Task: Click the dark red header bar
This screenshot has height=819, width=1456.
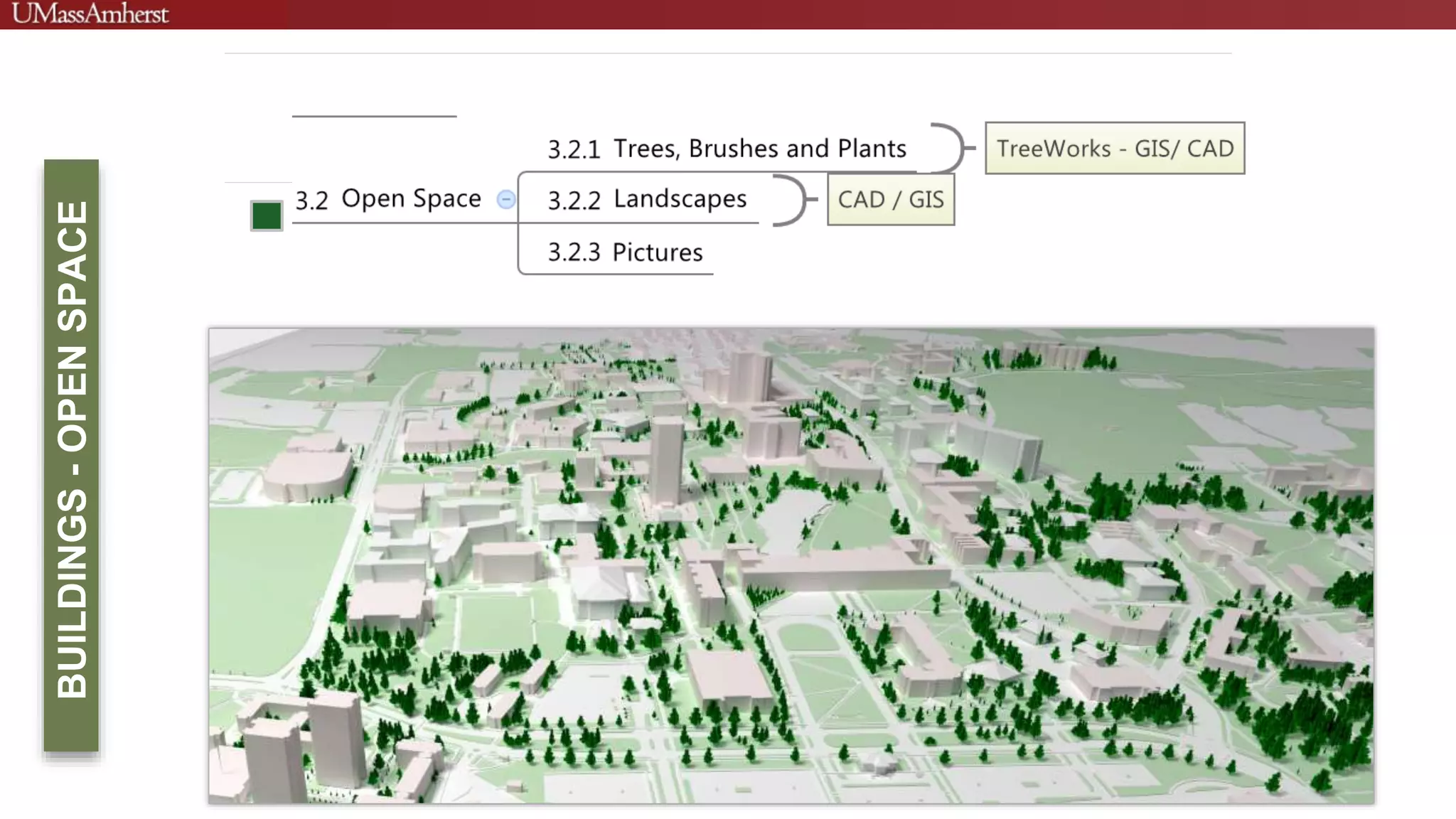Action: point(782,14)
